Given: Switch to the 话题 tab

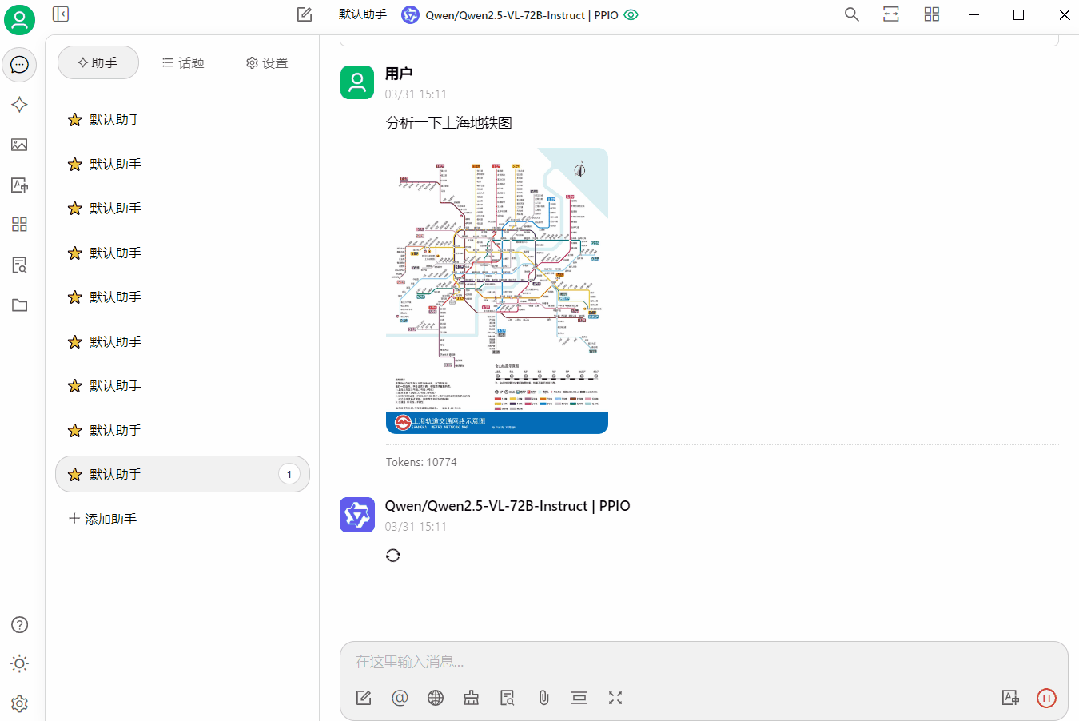Looking at the screenshot, I should click(x=183, y=63).
